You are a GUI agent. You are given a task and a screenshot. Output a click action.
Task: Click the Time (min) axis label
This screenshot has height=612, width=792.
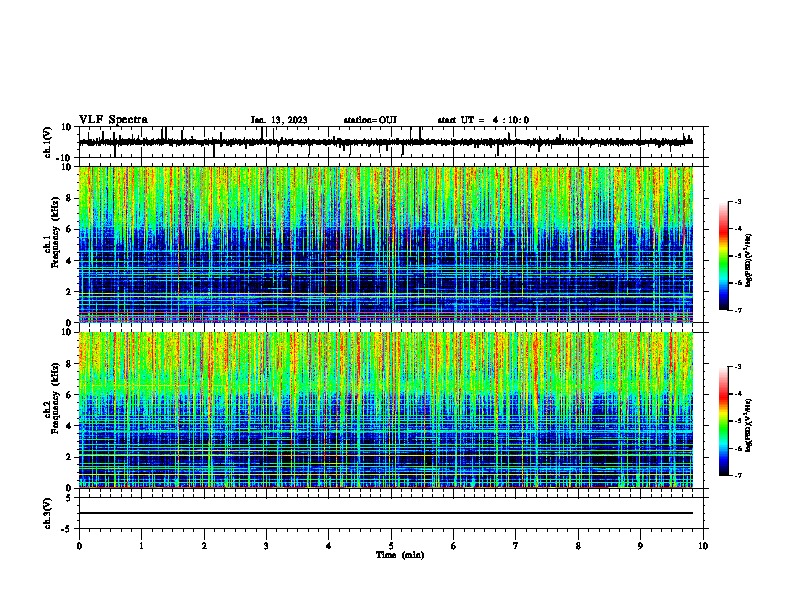pos(400,555)
